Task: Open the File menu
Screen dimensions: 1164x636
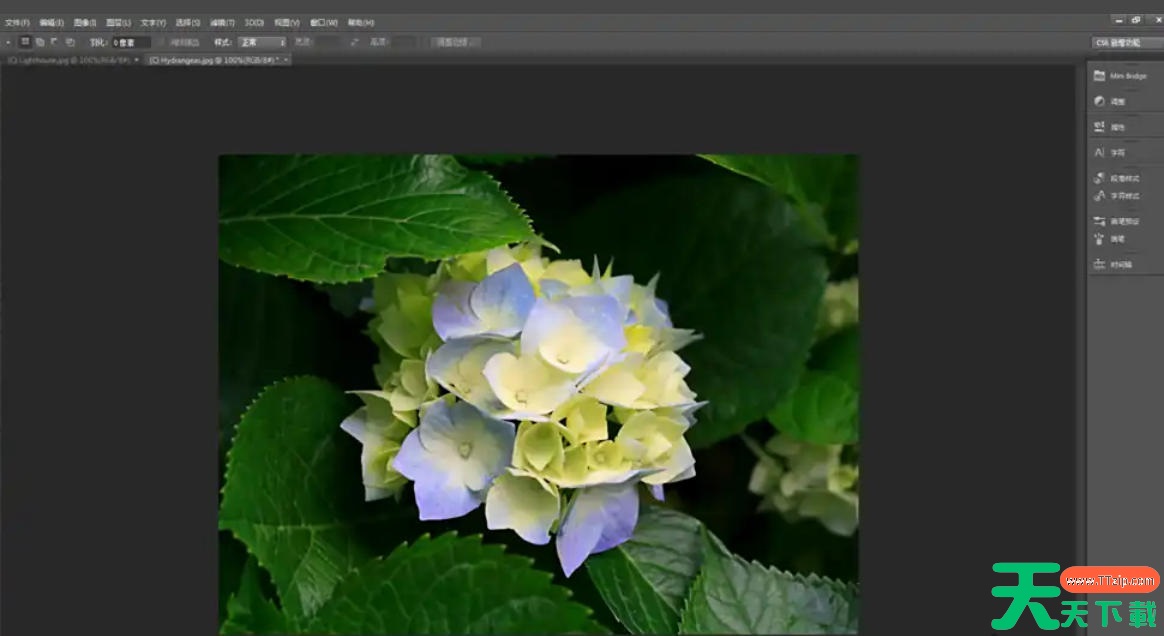Action: tap(17, 22)
